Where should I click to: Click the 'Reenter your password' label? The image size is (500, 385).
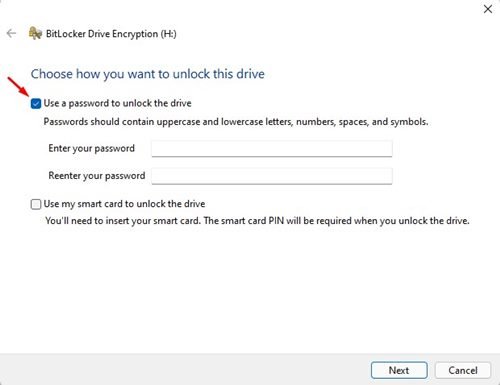point(97,176)
